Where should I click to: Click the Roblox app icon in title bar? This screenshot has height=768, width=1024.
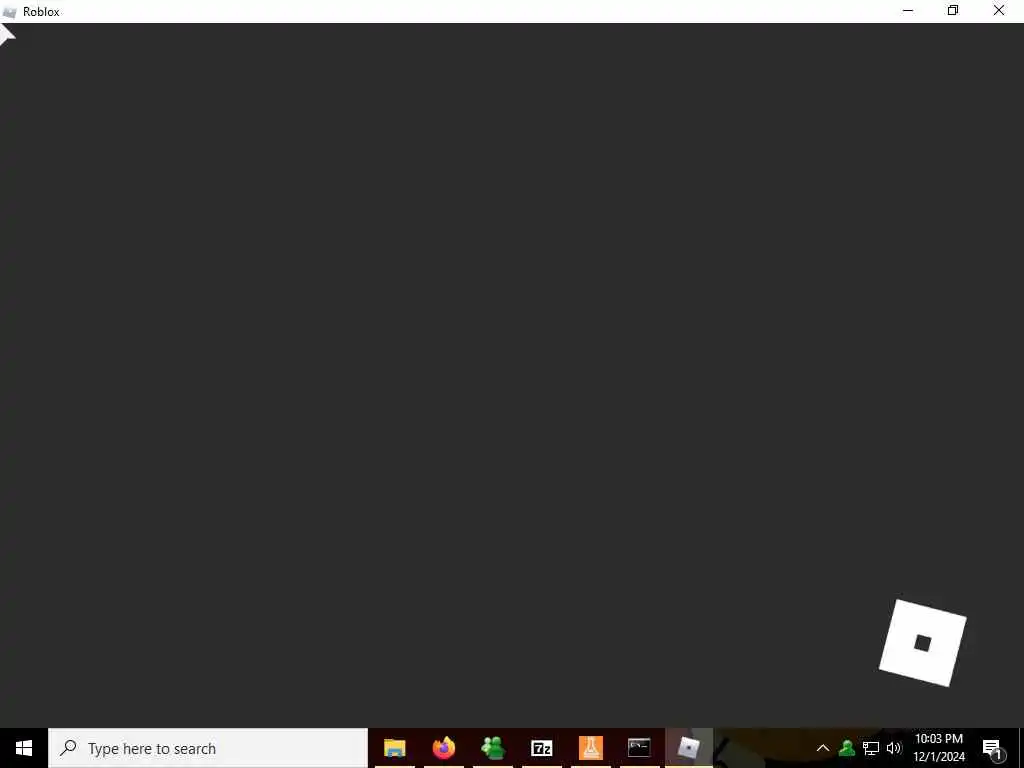click(9, 12)
